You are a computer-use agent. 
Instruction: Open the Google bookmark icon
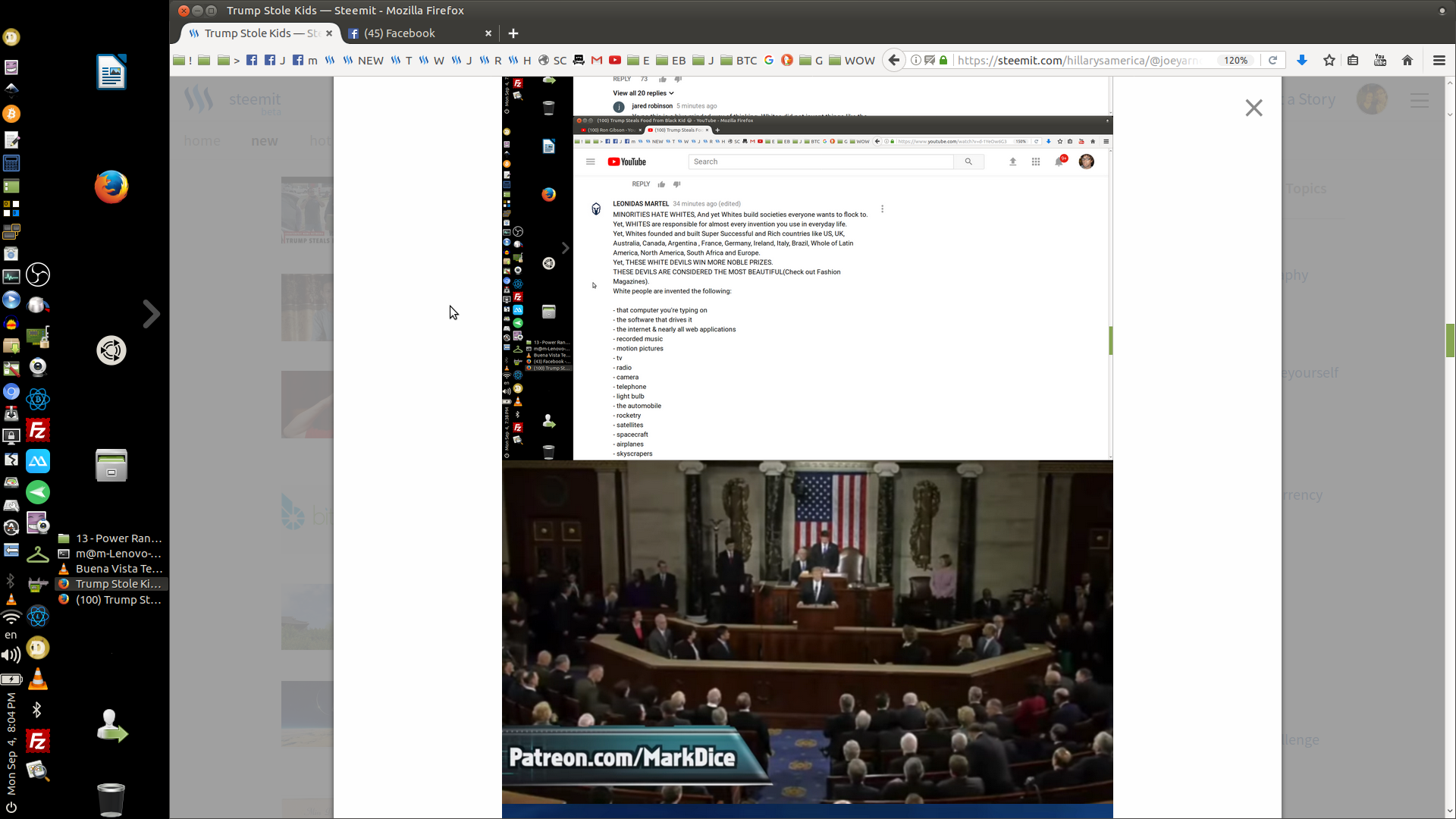[769, 60]
